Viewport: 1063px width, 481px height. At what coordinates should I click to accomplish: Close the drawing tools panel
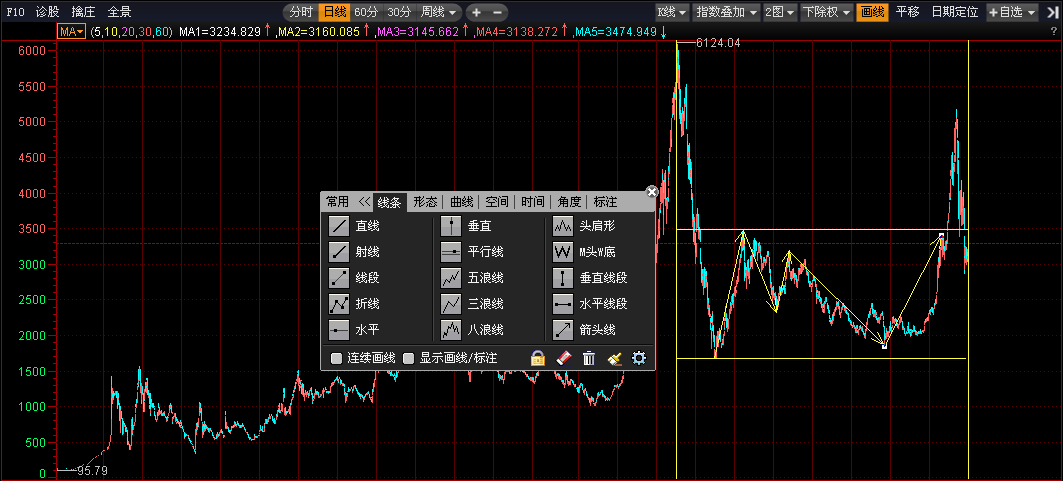click(652, 192)
